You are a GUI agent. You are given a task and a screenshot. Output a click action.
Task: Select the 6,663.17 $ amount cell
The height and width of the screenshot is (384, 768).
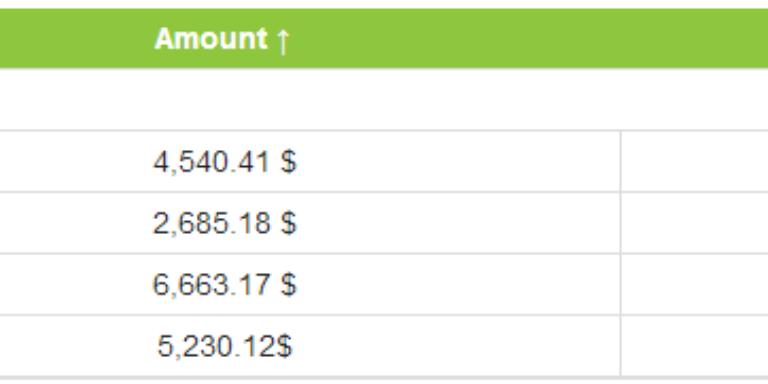click(x=310, y=285)
